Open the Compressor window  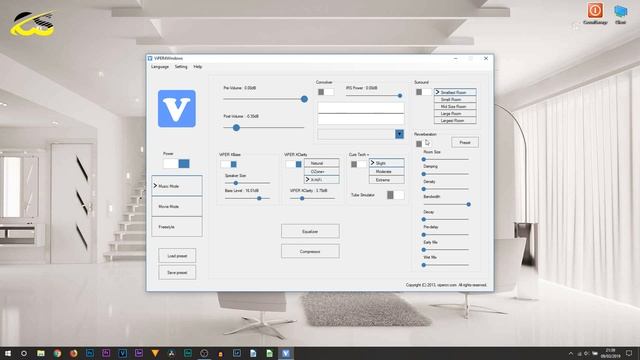click(x=310, y=251)
